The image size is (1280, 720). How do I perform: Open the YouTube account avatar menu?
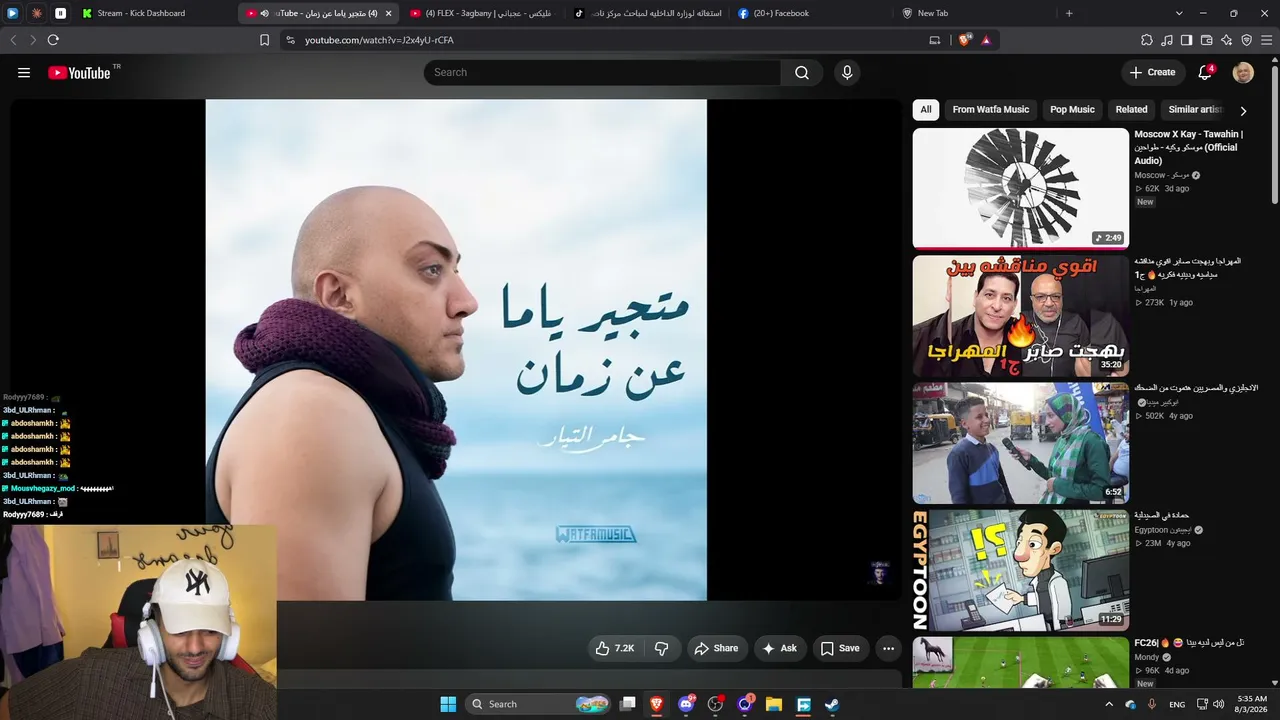tap(1243, 72)
